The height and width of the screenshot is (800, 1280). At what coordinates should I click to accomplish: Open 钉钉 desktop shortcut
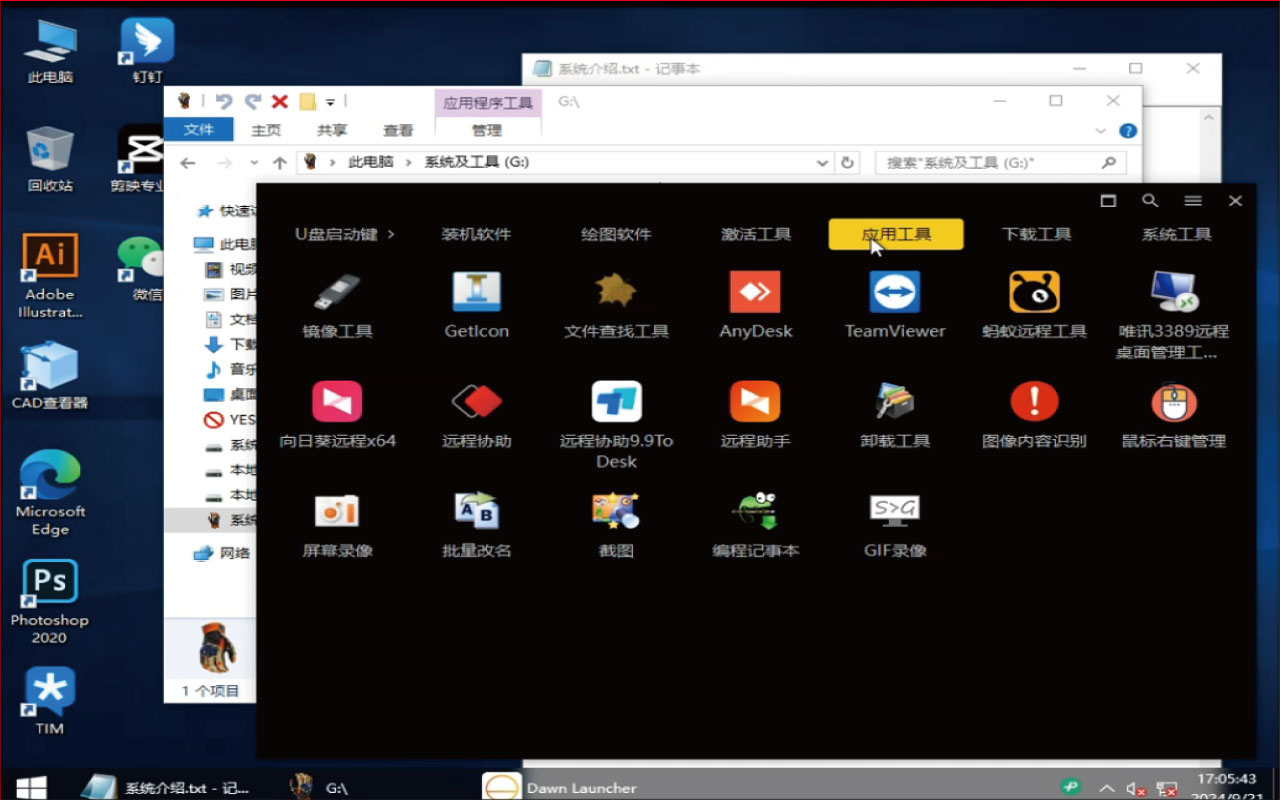[147, 51]
